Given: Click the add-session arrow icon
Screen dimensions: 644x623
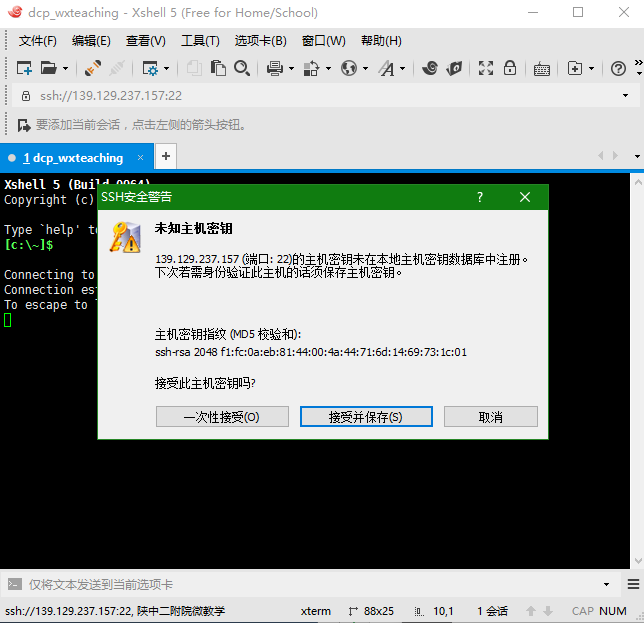Looking at the screenshot, I should click(x=24, y=125).
